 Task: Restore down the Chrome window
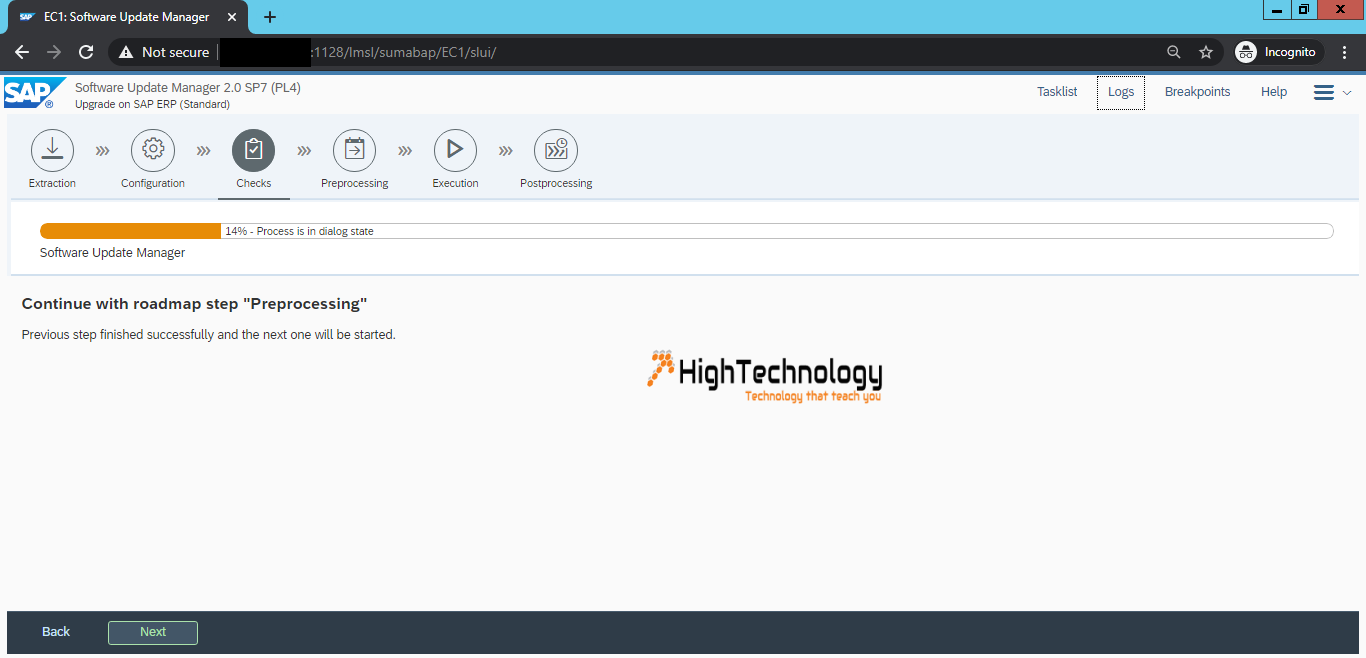coord(1304,10)
